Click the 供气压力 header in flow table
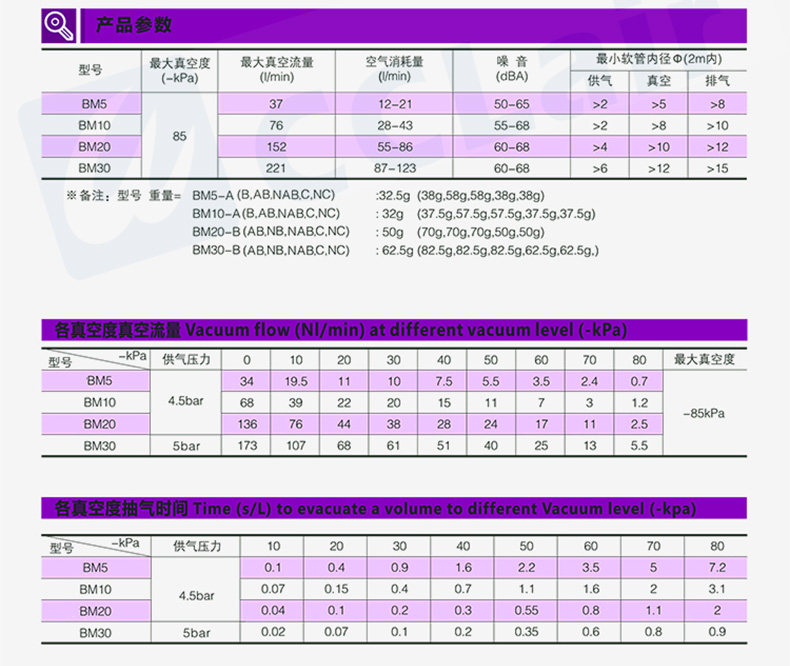Screen dimensions: 790x666 click(x=186, y=360)
